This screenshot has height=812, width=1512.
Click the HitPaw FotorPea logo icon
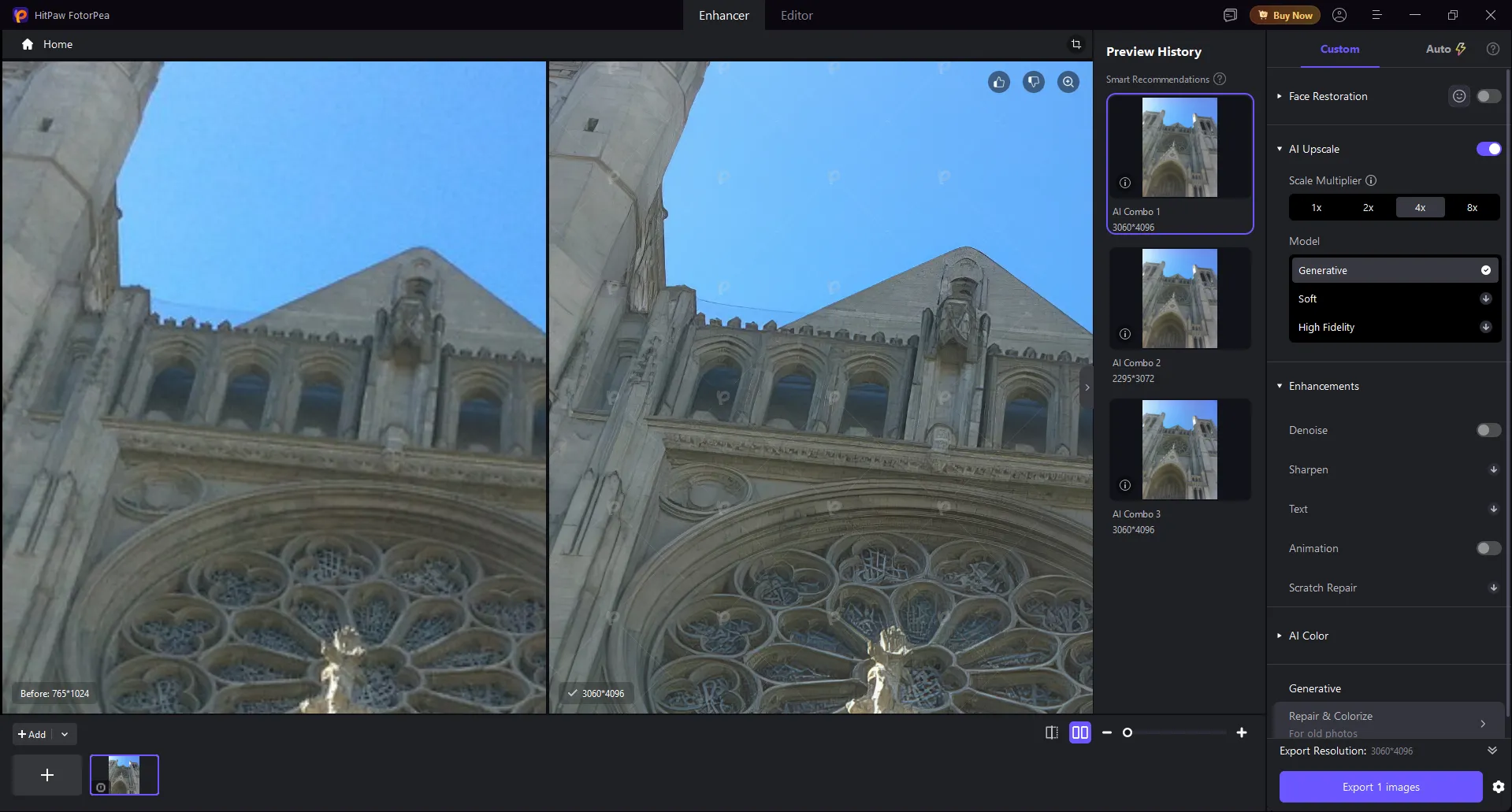[20, 15]
